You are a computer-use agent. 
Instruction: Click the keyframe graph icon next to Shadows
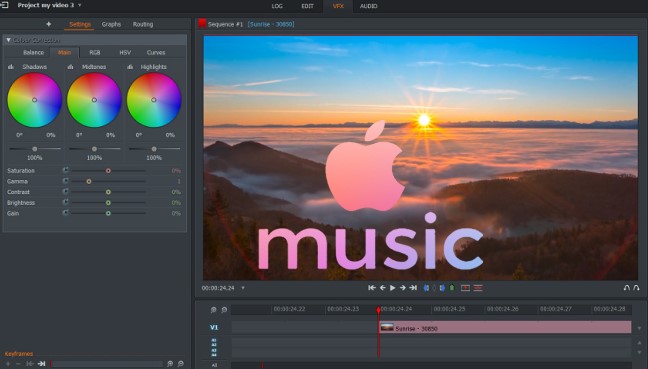11,67
